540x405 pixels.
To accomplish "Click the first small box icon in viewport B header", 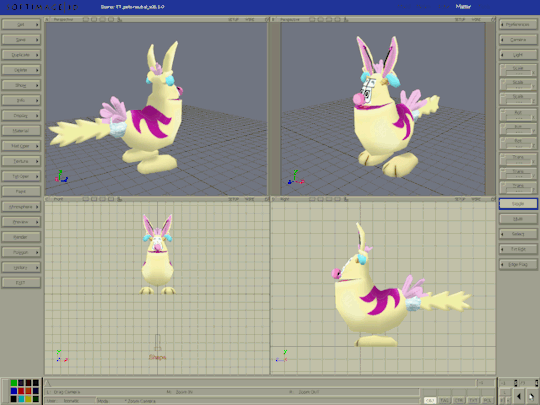I will tap(312, 20).
